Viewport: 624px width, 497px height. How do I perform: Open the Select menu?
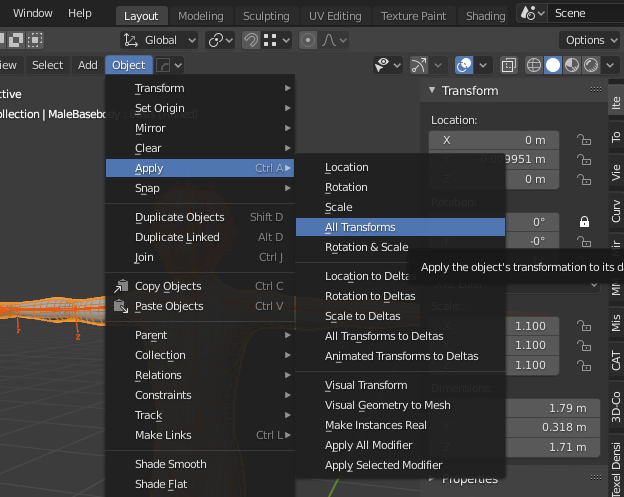47,65
